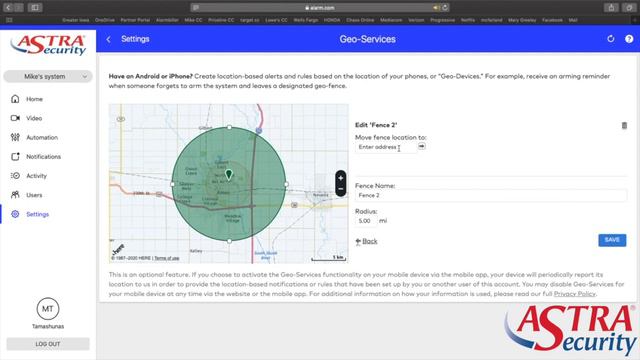Zoom out on the map
This screenshot has width=640, height=360.
point(341,189)
